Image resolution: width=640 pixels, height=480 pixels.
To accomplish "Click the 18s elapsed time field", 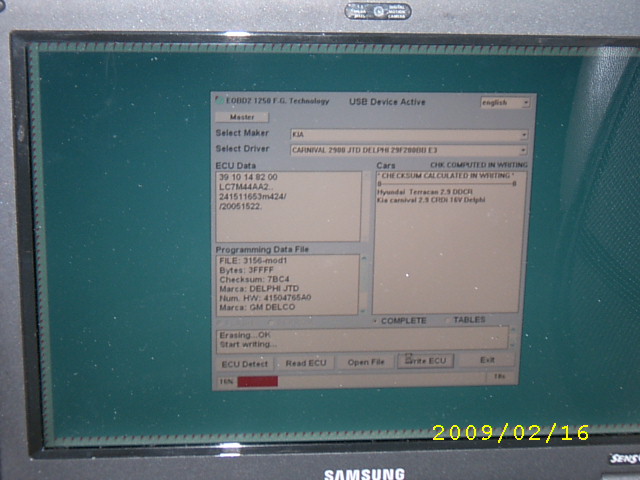I will pos(500,376).
